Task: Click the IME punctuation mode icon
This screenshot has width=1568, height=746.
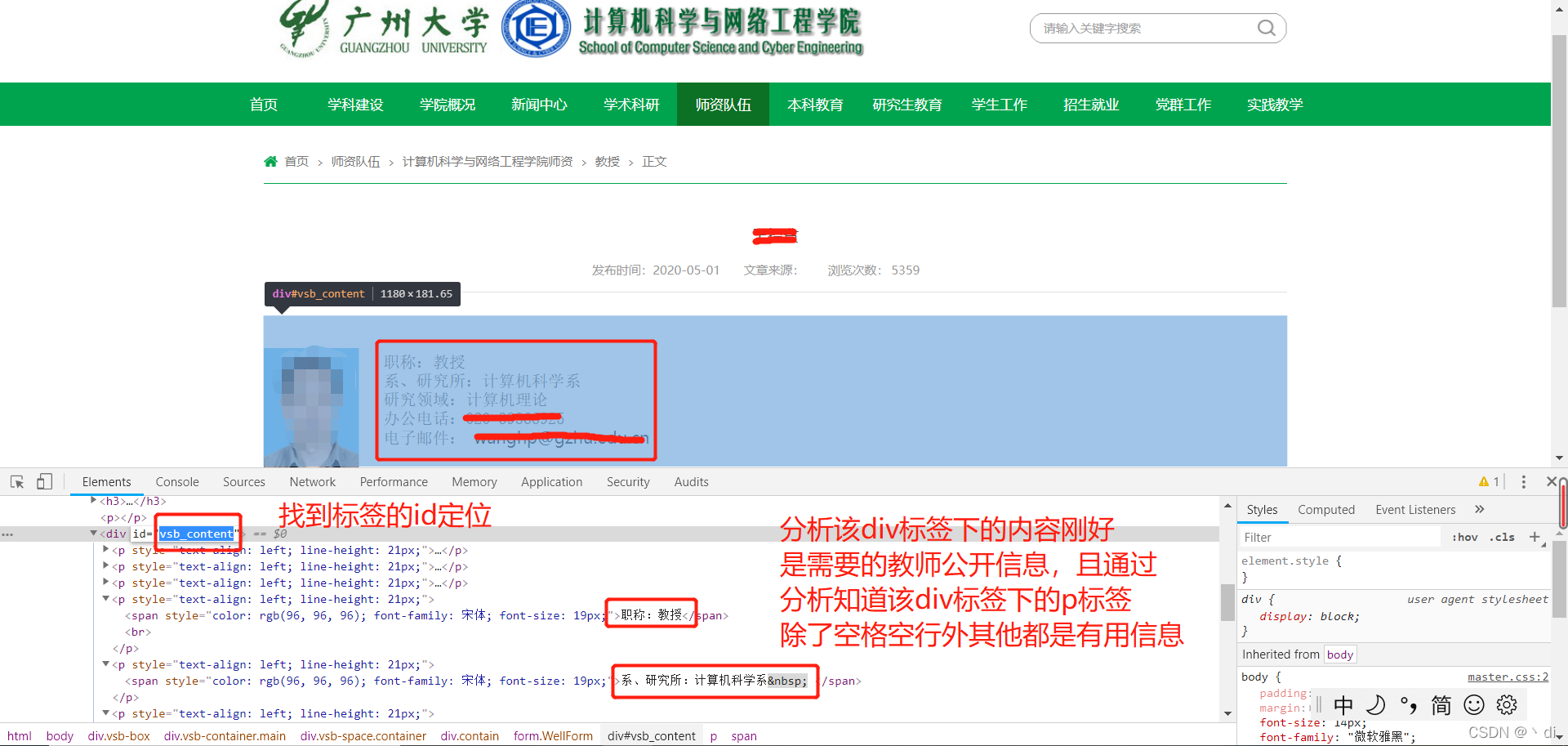Action: click(1409, 705)
